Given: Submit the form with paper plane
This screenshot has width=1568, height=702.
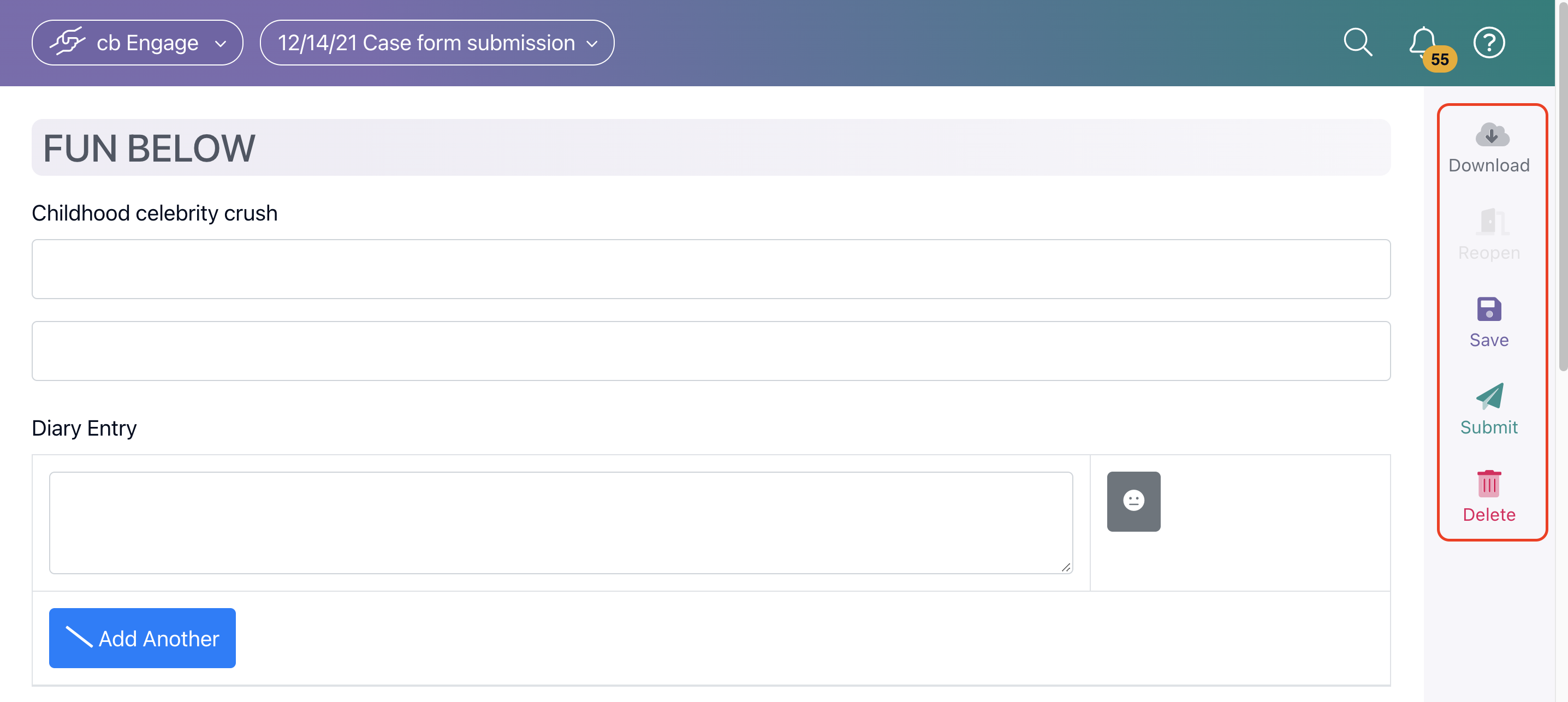Looking at the screenshot, I should (1489, 396).
